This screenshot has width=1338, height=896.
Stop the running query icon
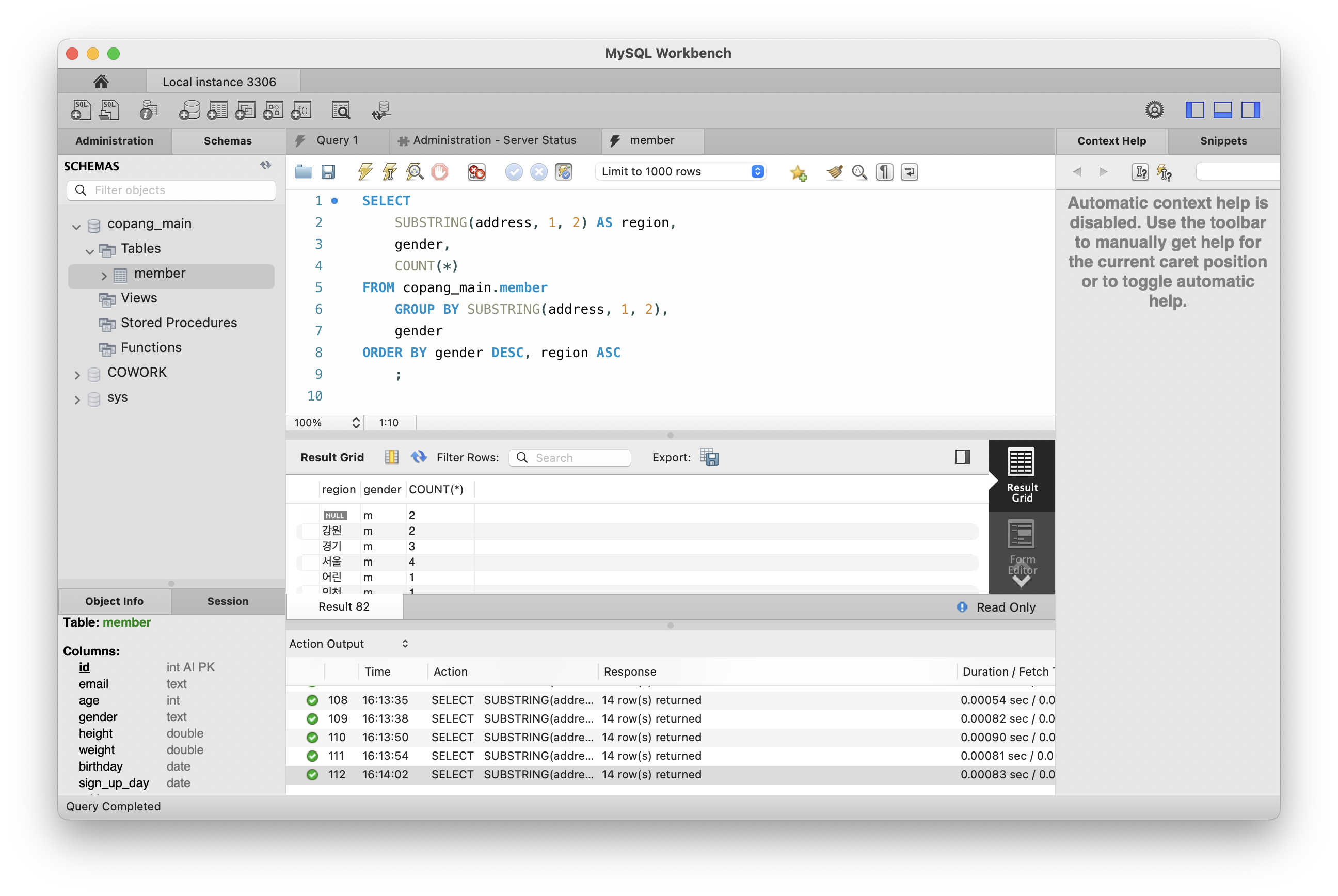(x=440, y=171)
